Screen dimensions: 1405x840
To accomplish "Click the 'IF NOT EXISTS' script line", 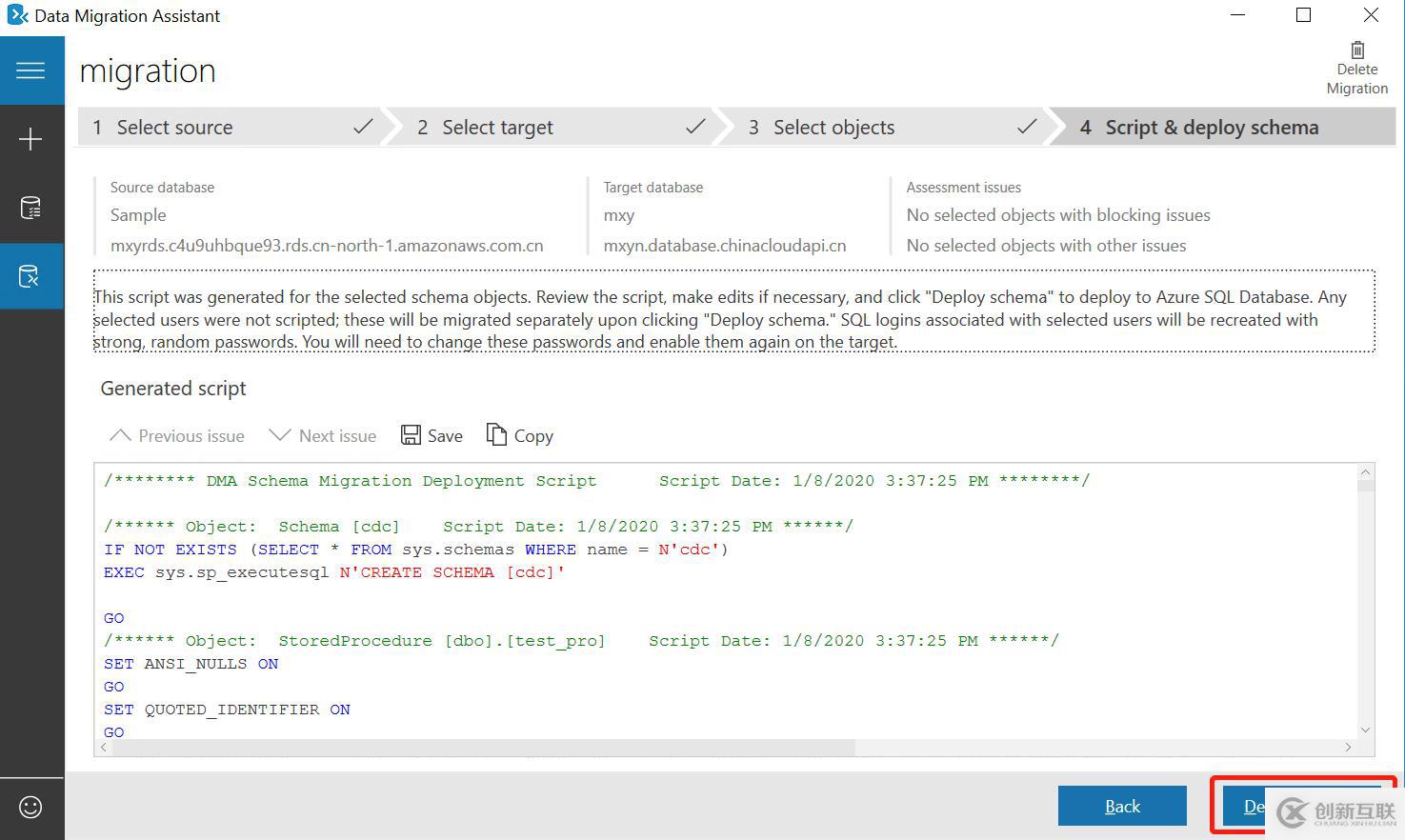I will tap(416, 550).
